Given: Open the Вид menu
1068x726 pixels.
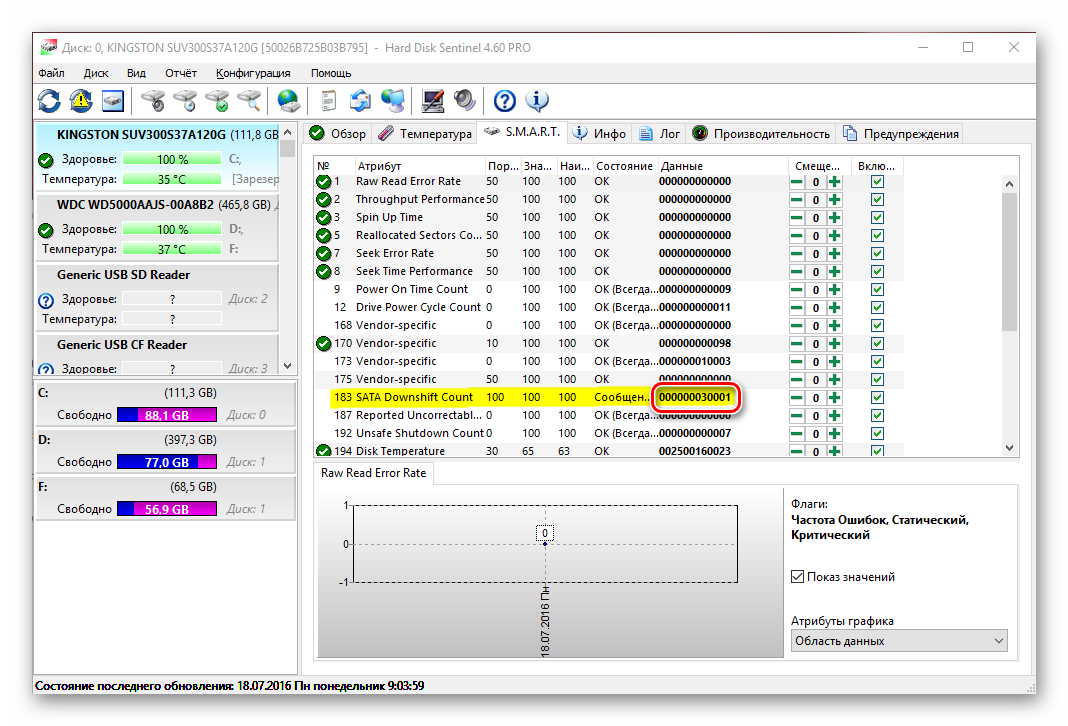Looking at the screenshot, I should click(x=136, y=73).
